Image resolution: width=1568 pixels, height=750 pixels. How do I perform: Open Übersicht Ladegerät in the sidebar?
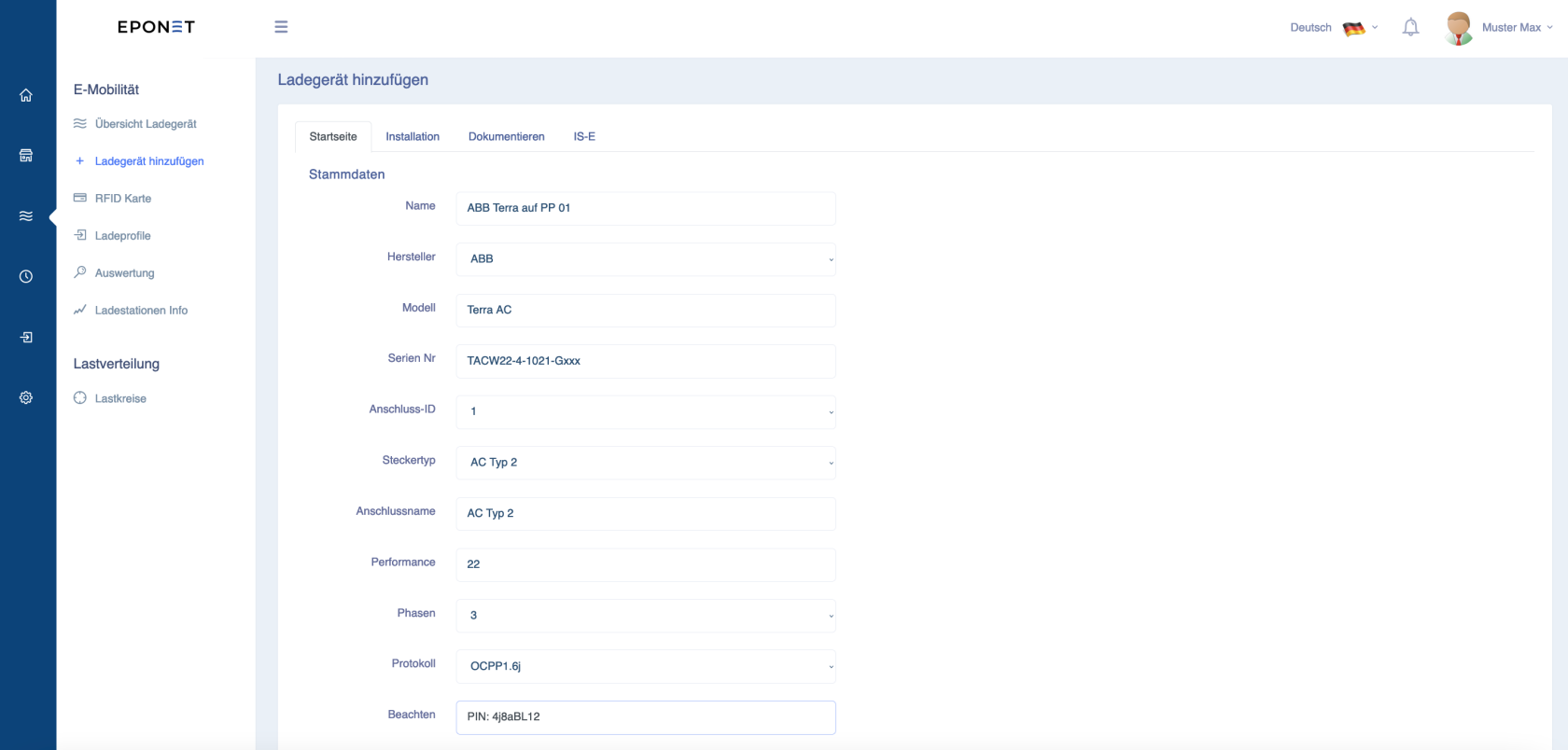tap(146, 124)
